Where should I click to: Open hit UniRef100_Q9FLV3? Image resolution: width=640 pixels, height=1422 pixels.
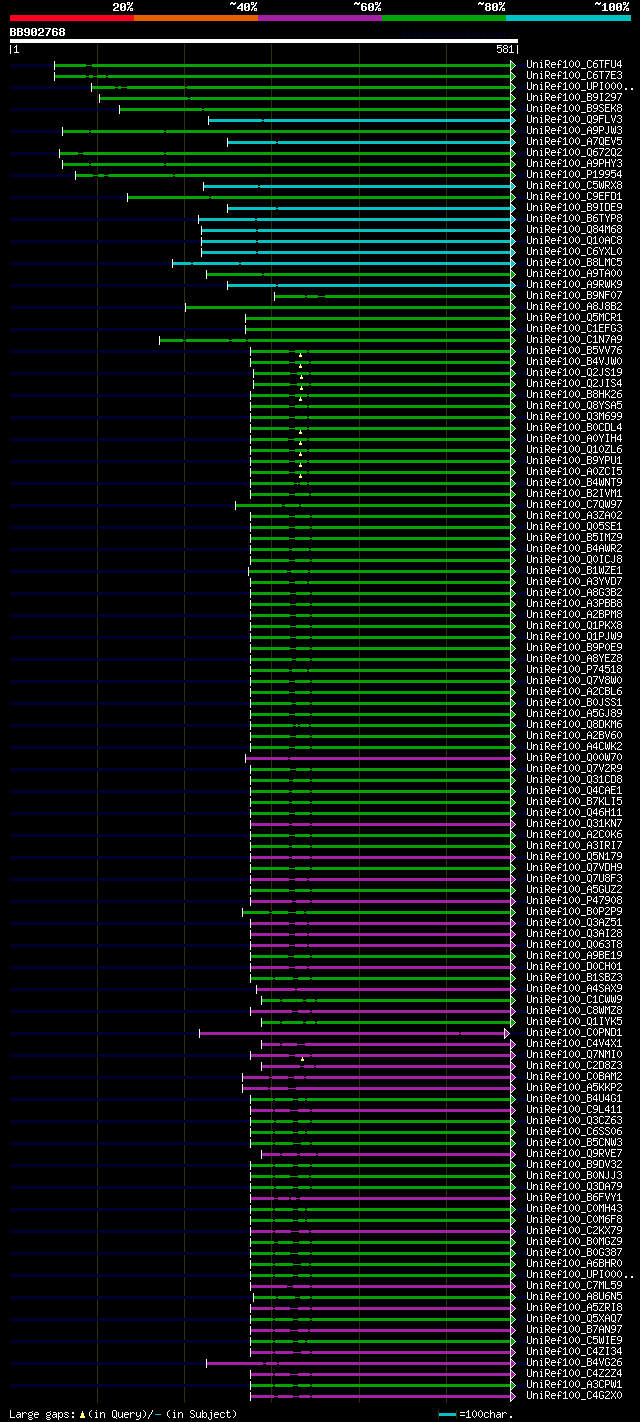pos(575,120)
